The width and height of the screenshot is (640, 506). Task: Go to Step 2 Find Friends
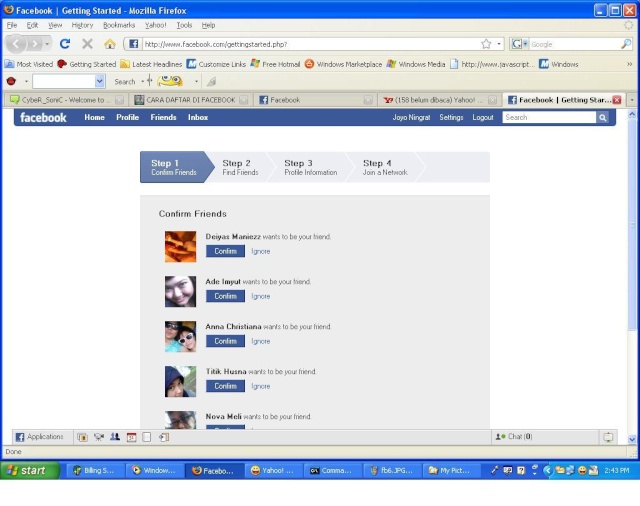tap(240, 167)
